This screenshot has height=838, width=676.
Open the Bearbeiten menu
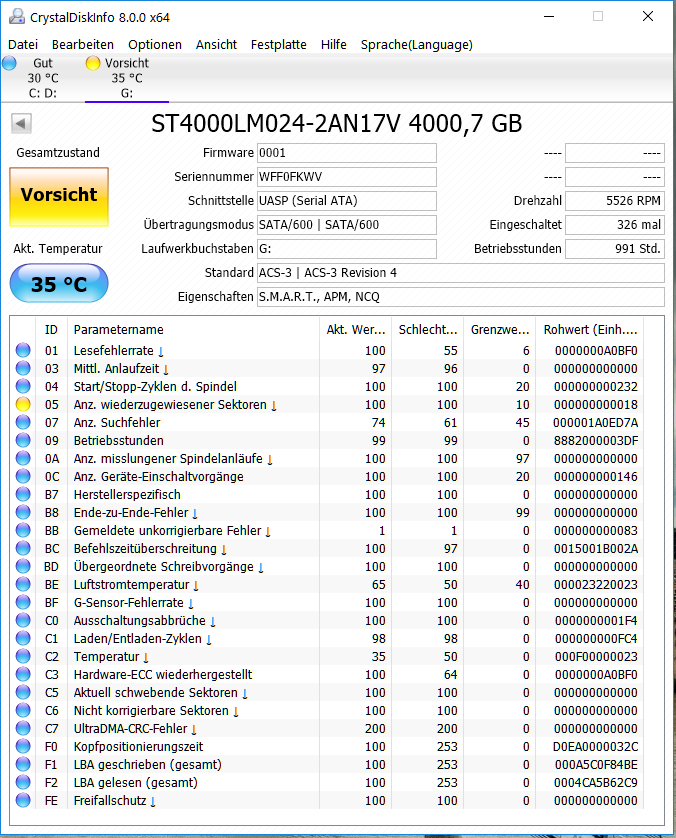pyautogui.click(x=83, y=45)
